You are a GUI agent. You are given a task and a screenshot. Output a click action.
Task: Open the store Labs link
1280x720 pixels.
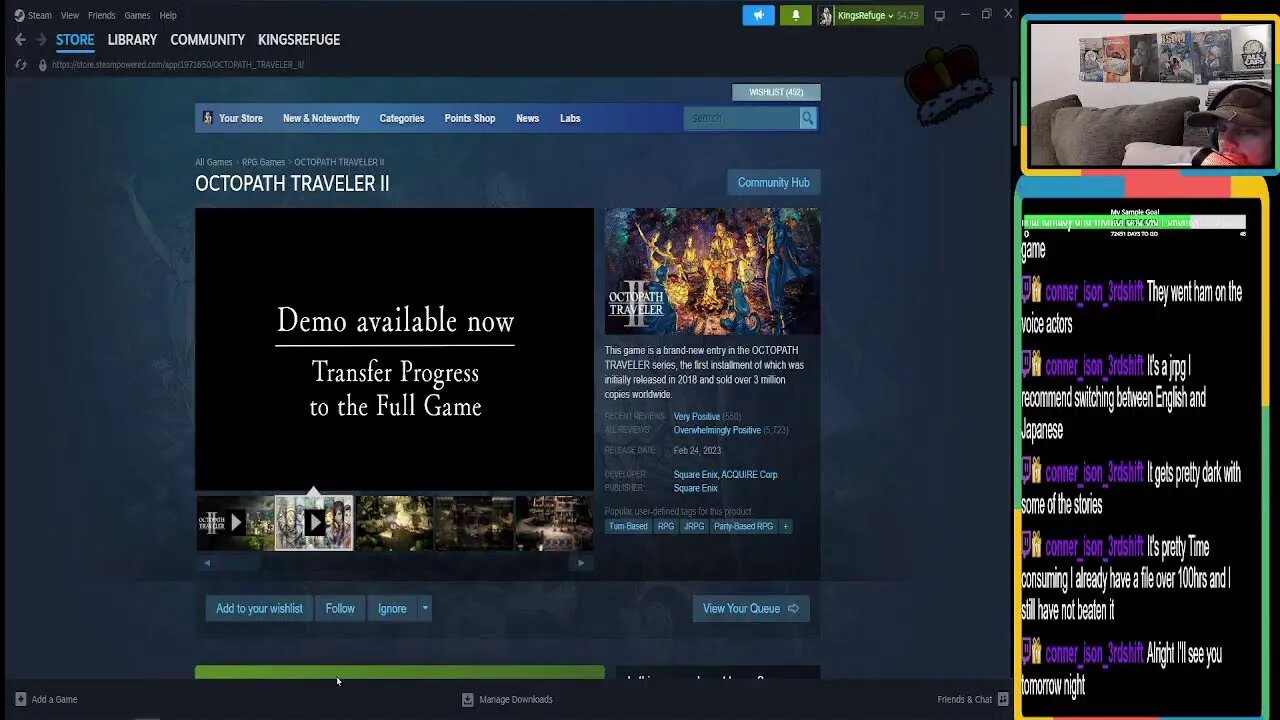(570, 118)
